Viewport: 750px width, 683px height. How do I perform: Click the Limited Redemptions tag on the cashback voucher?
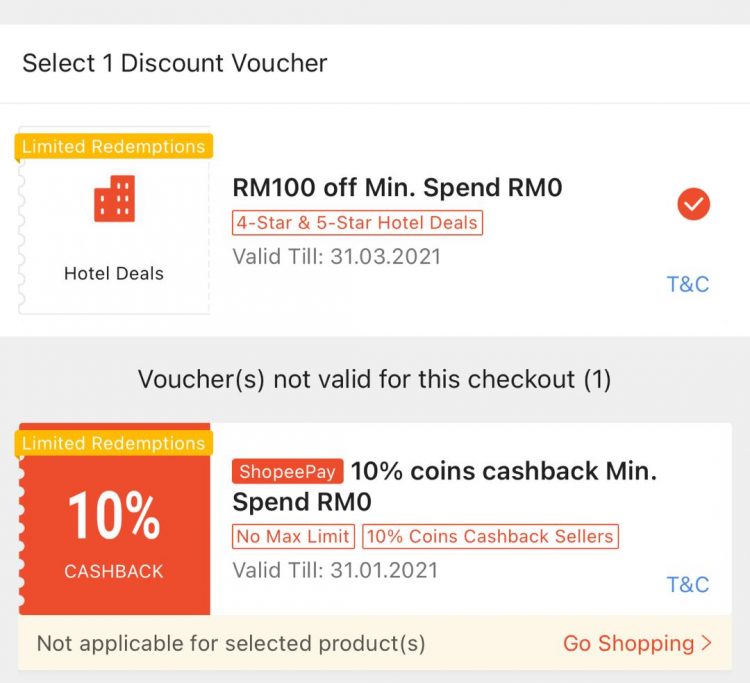pyautogui.click(x=113, y=443)
